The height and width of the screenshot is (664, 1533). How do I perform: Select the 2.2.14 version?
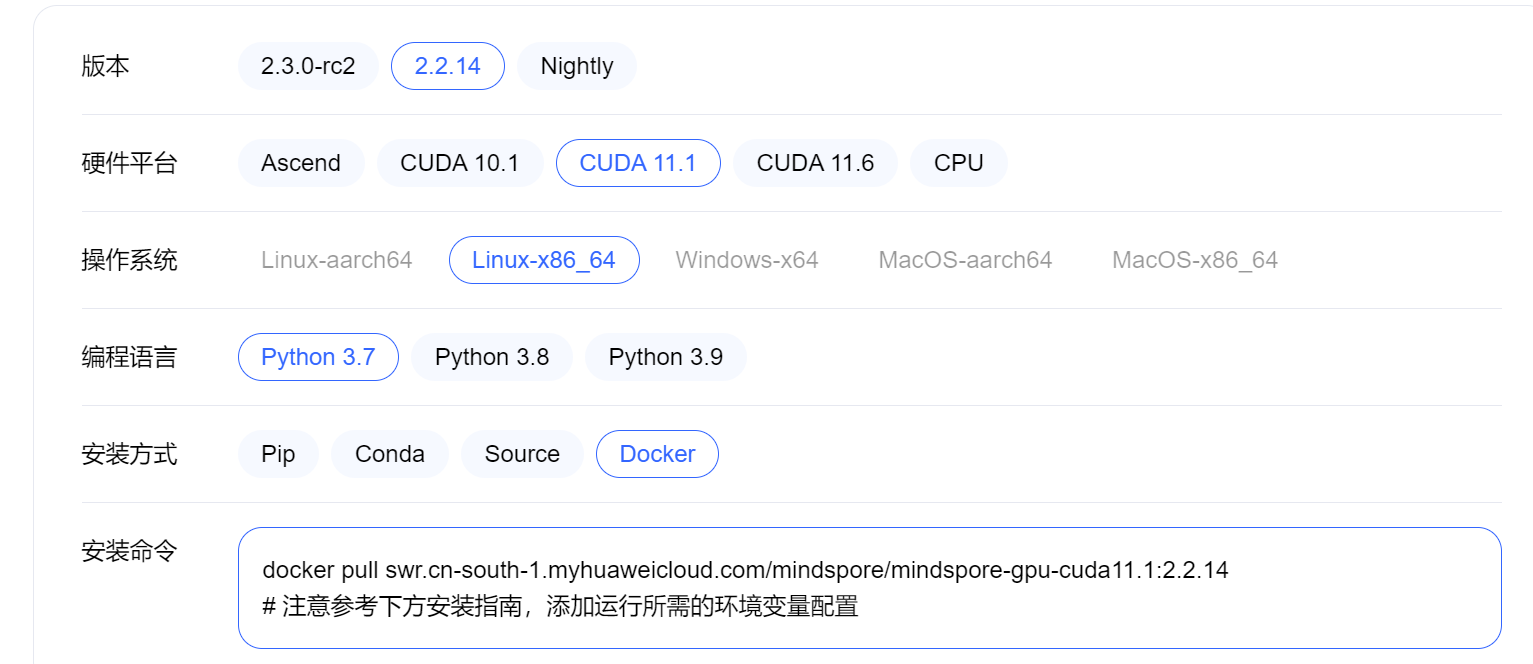[447, 66]
